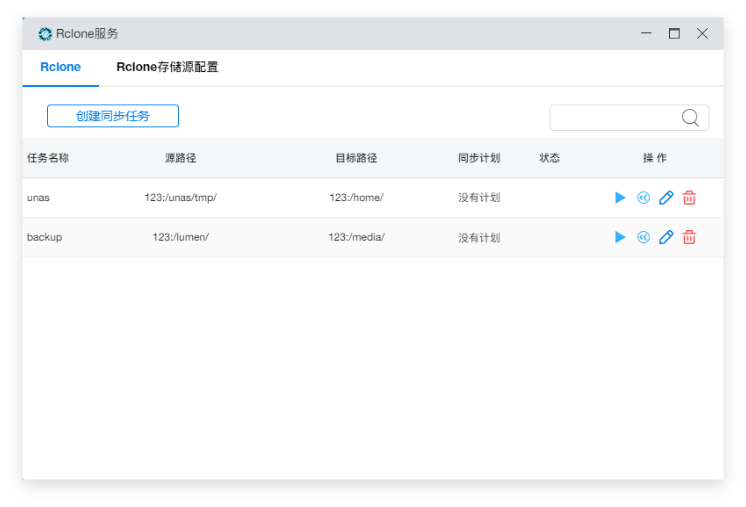The width and height of the screenshot is (746, 507).
Task: Click the rewind icon in backup row
Action: pyautogui.click(x=643, y=237)
